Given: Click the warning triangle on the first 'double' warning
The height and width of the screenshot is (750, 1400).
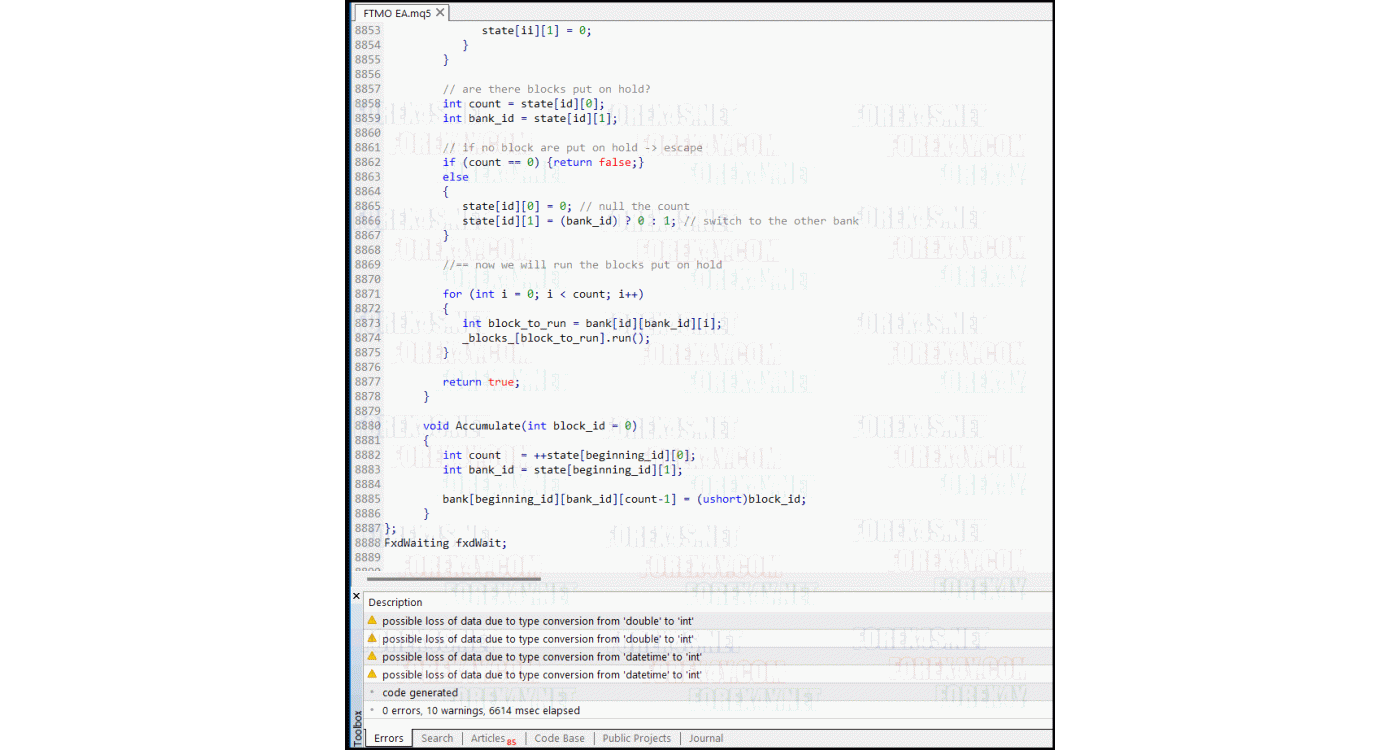Looking at the screenshot, I should click(x=373, y=620).
